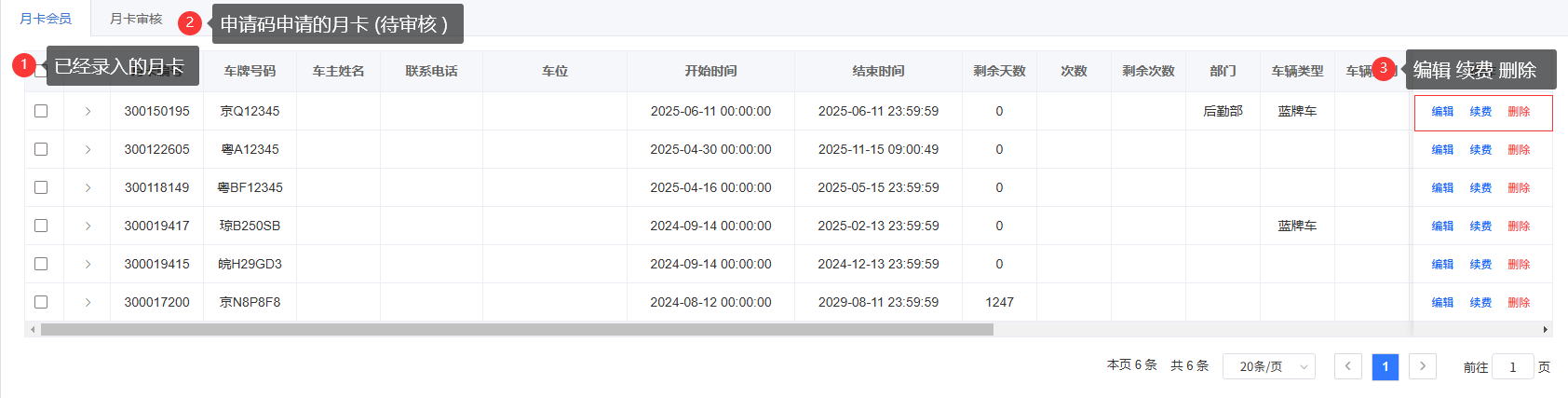1568x398 pixels.
Task: Click the 车牌号码 column header
Action: click(250, 71)
